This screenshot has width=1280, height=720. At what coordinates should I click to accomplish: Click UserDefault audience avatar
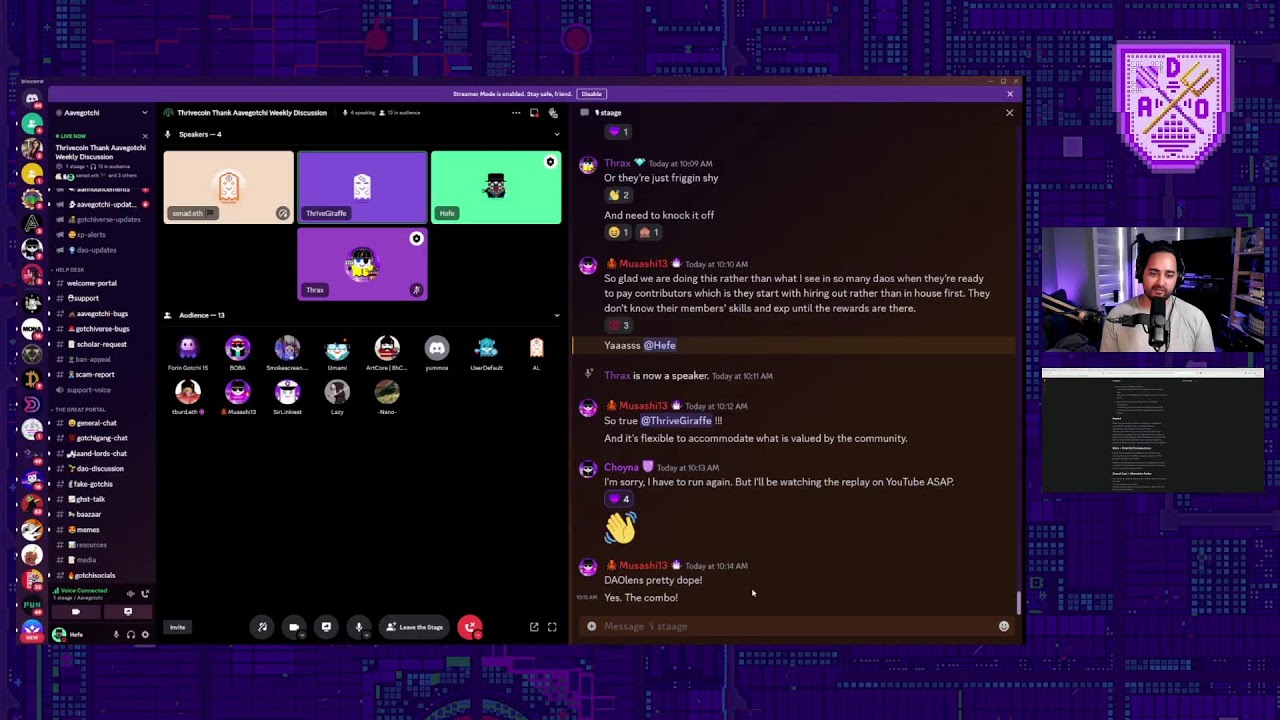pyautogui.click(x=487, y=348)
